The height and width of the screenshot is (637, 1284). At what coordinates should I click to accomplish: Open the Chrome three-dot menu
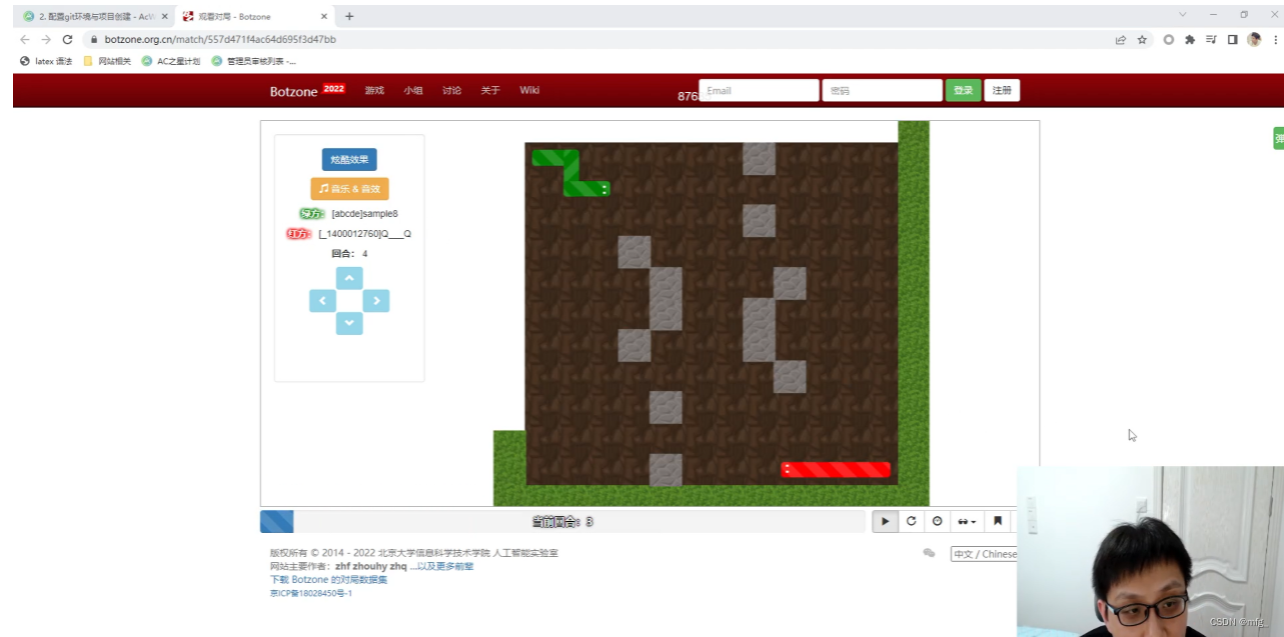point(1275,40)
